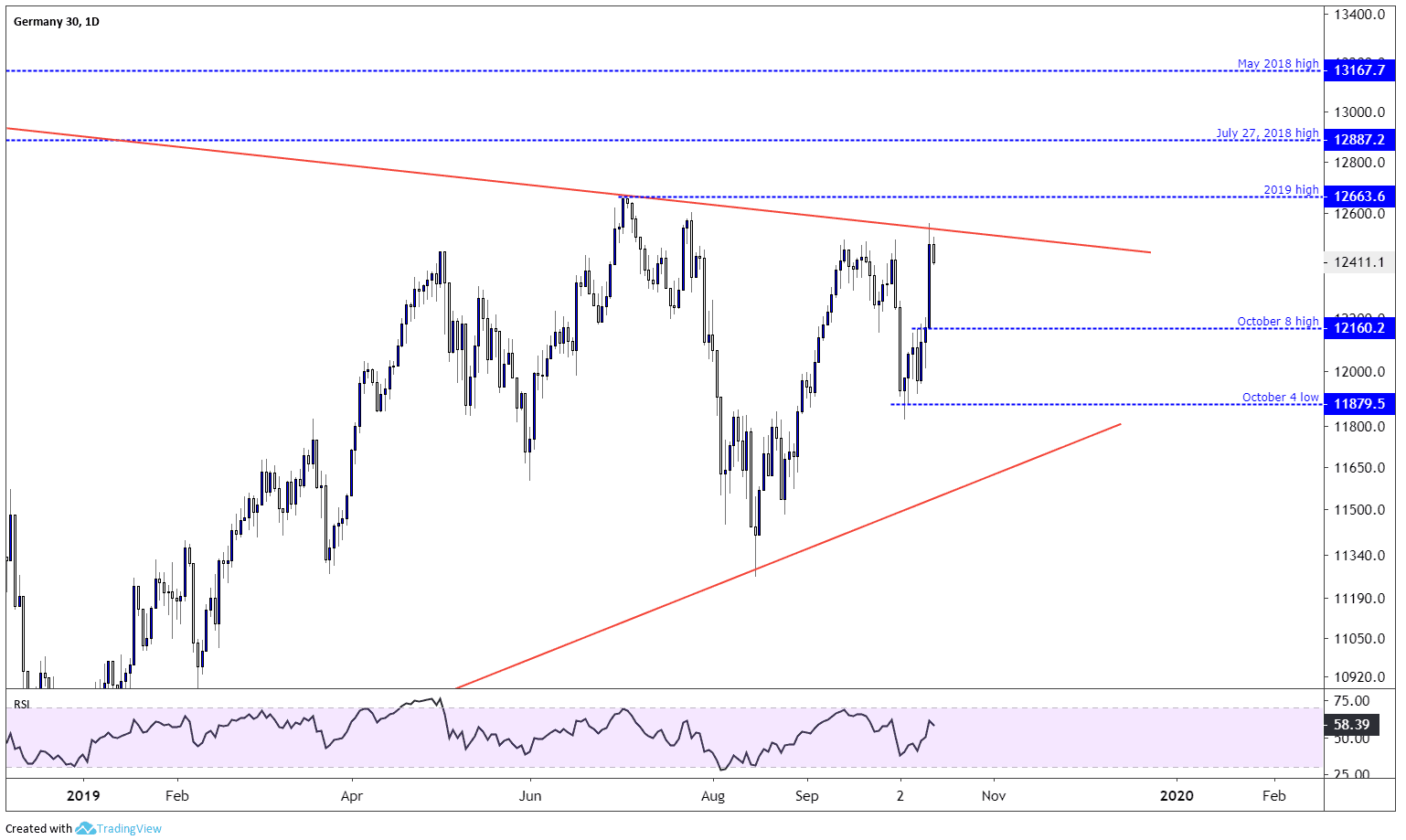Click the 13400.0 price axis label

tap(1359, 16)
